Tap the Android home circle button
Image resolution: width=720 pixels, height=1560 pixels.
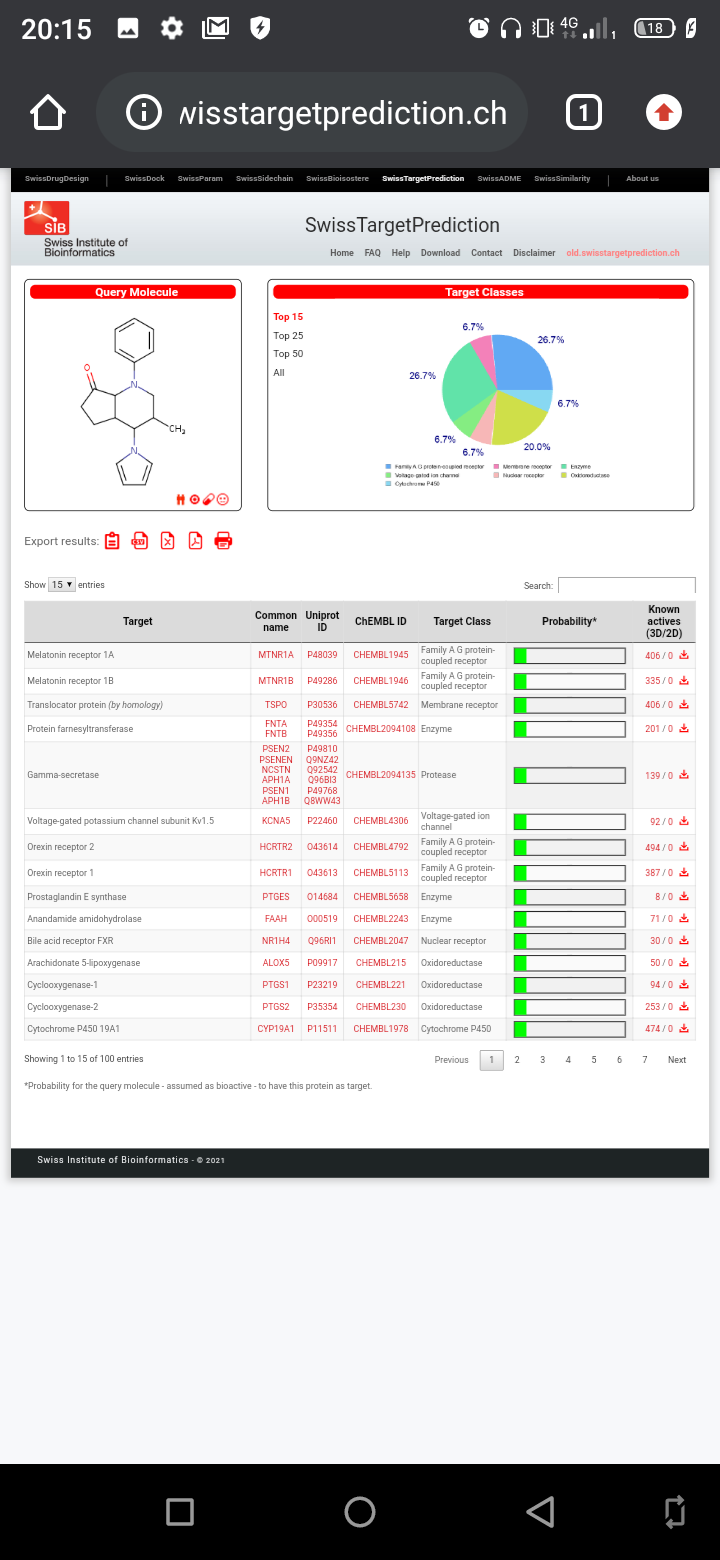360,1512
